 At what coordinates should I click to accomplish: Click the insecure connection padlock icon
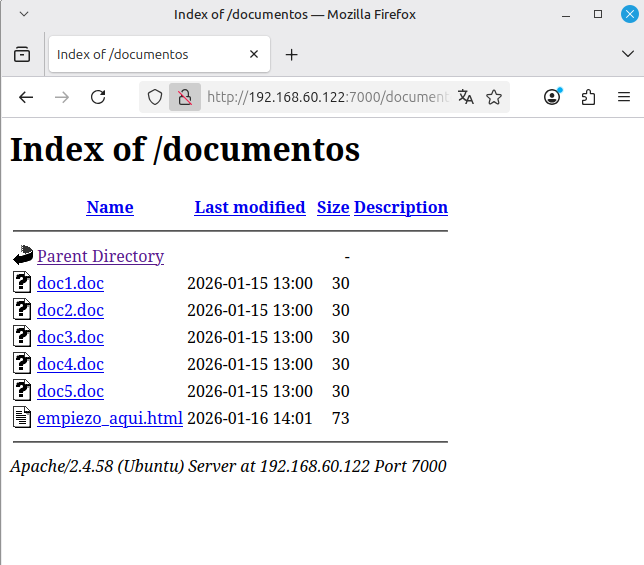pyautogui.click(x=184, y=97)
